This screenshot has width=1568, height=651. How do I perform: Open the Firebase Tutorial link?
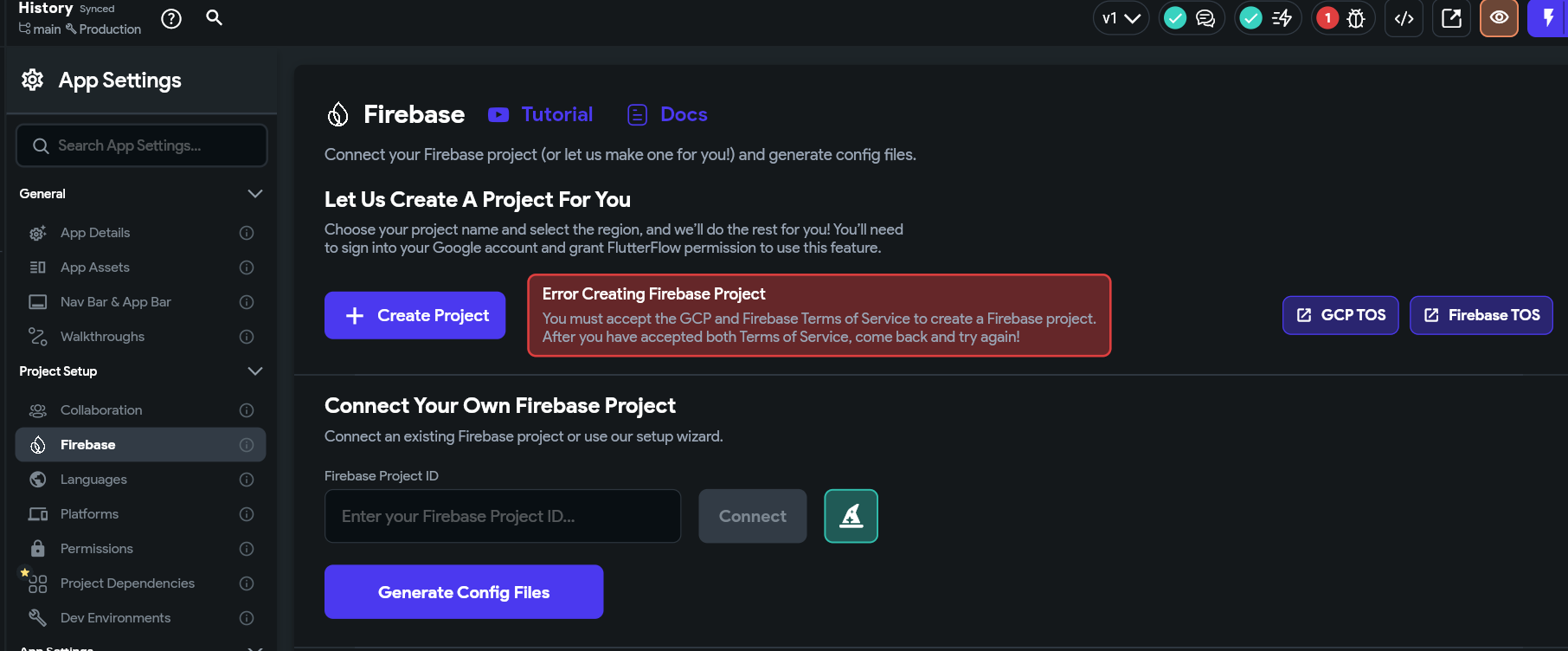557,114
